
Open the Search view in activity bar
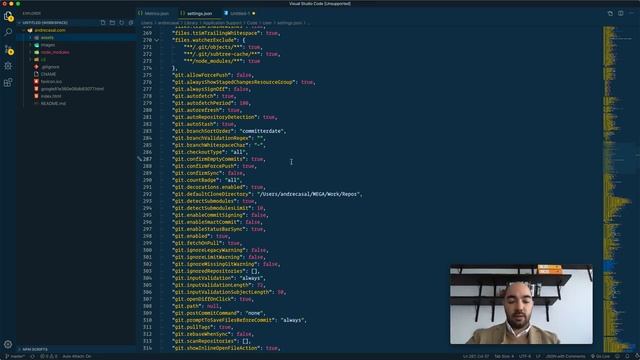pyautogui.click(x=8, y=32)
